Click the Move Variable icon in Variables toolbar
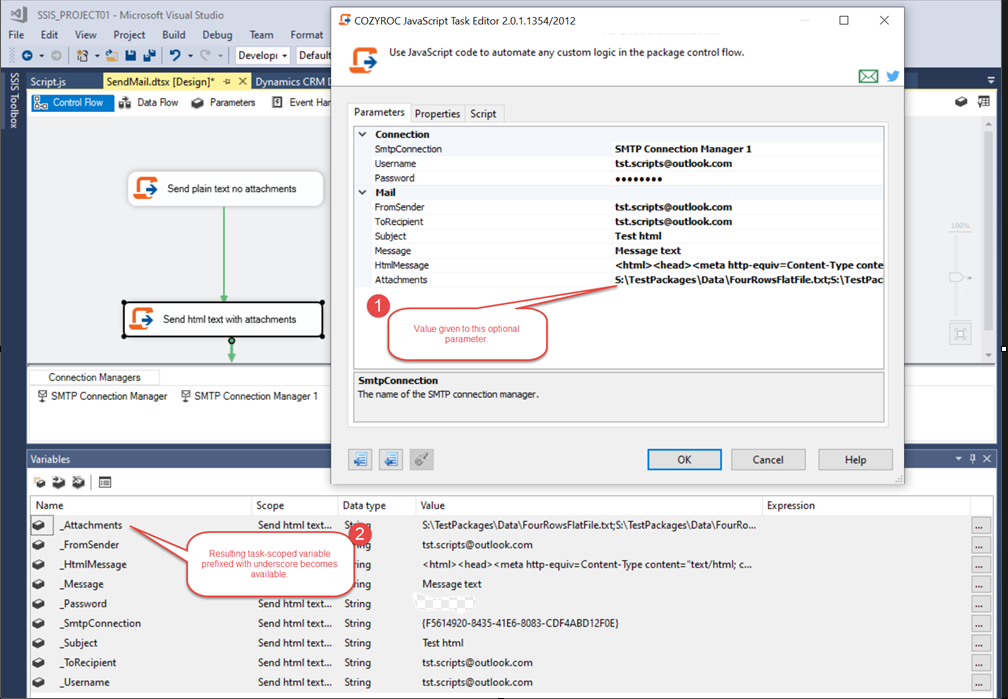Image resolution: width=1008 pixels, height=699 pixels. click(x=59, y=482)
